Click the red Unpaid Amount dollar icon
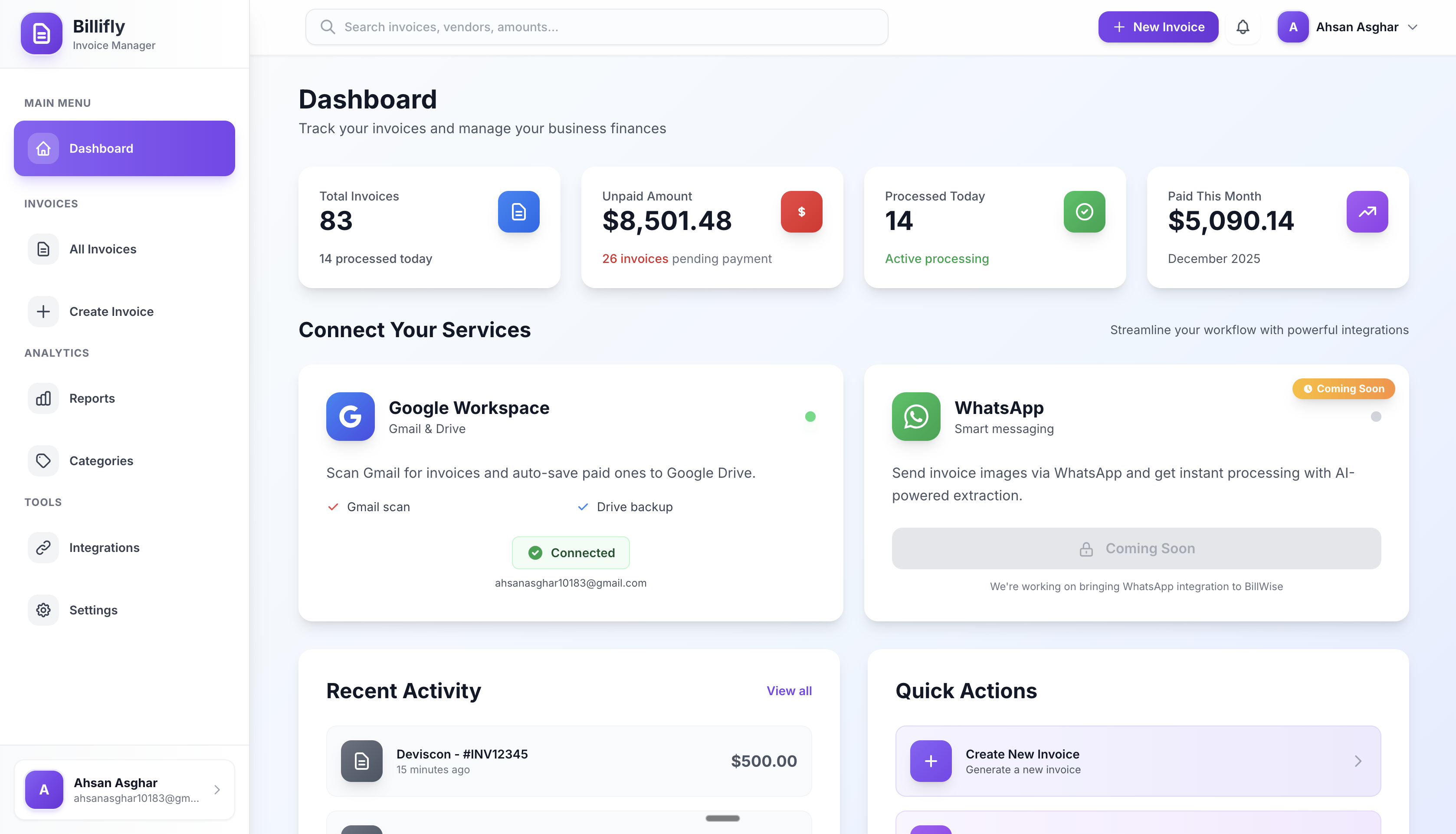 pos(801,211)
